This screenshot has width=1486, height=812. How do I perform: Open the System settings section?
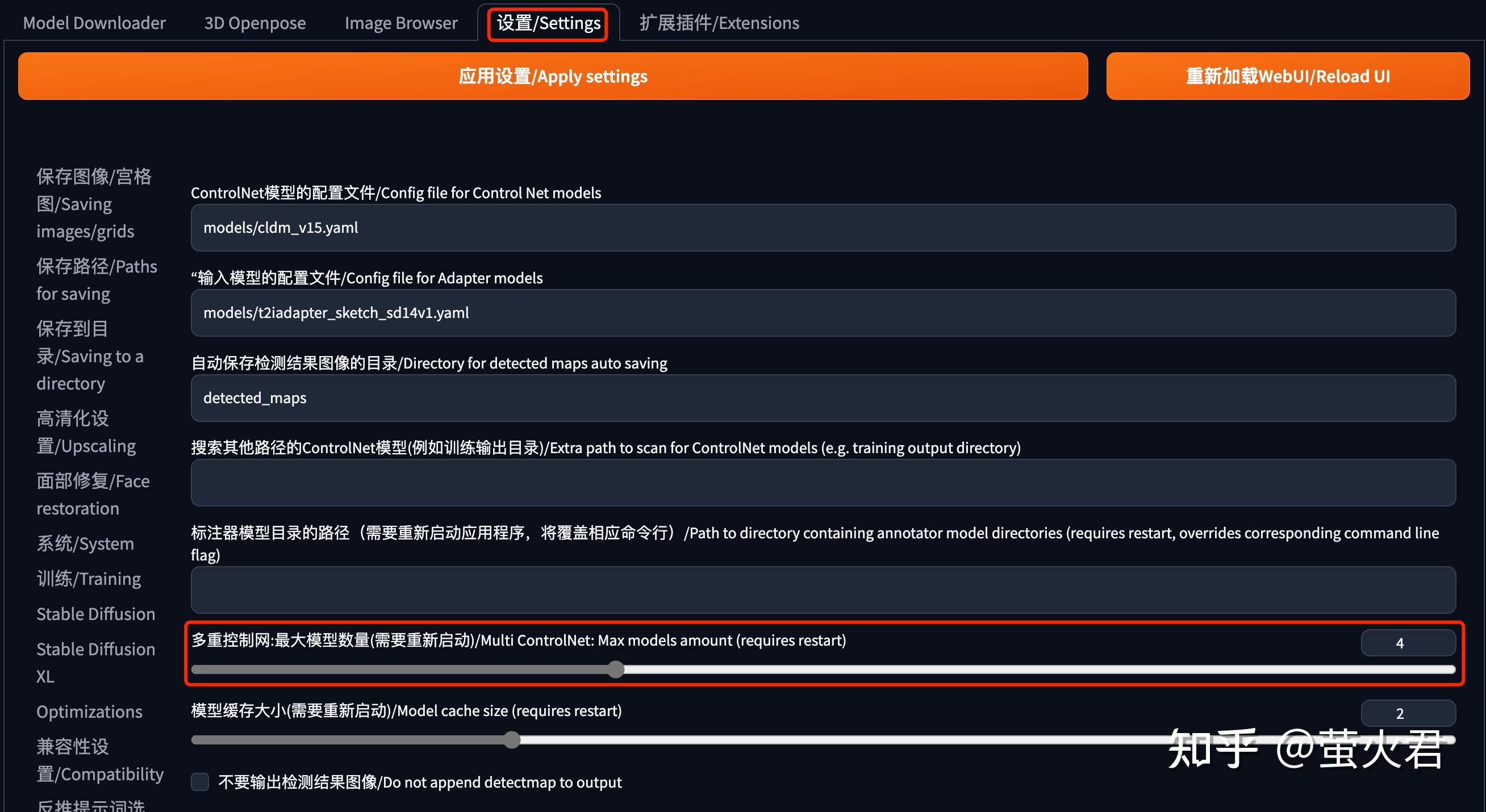click(85, 543)
